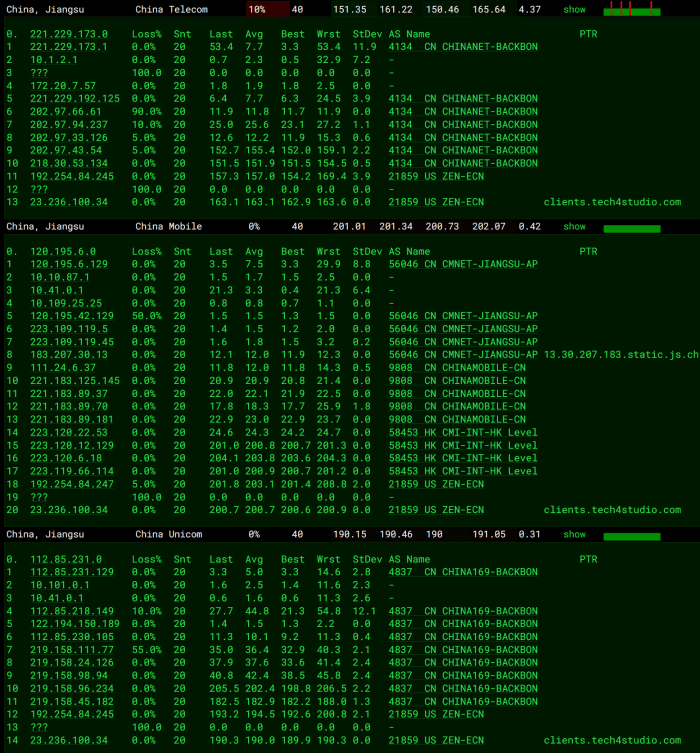Click the show link for China Mobile

[x=574, y=227]
